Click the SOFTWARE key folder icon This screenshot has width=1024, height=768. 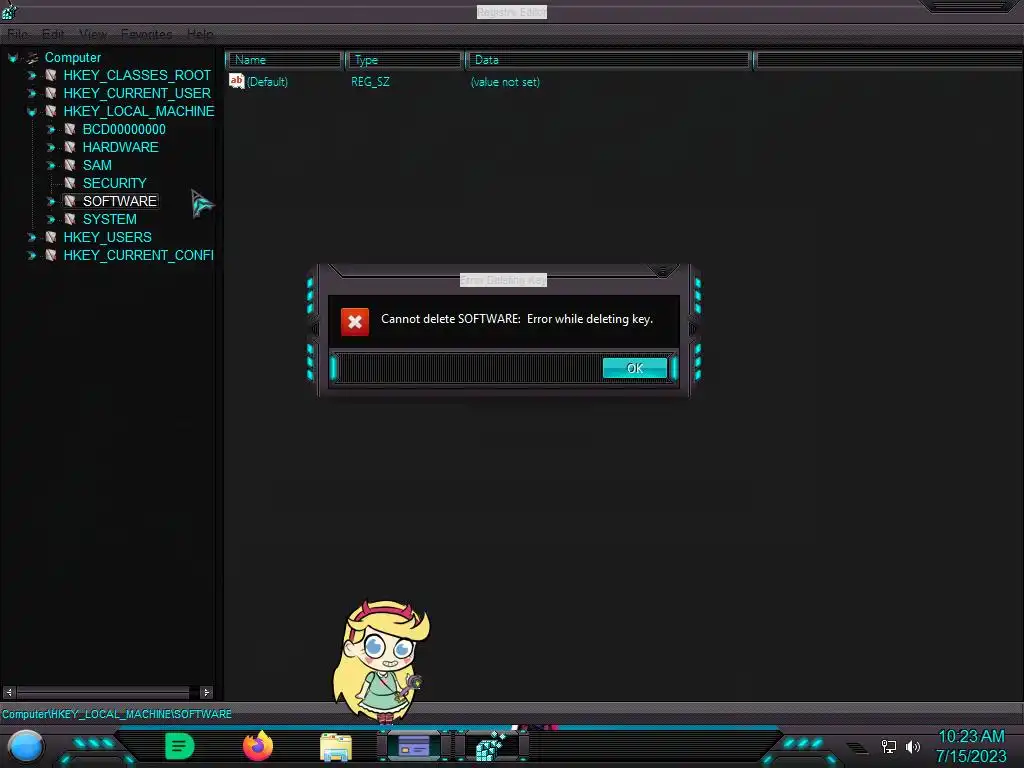pyautogui.click(x=70, y=201)
